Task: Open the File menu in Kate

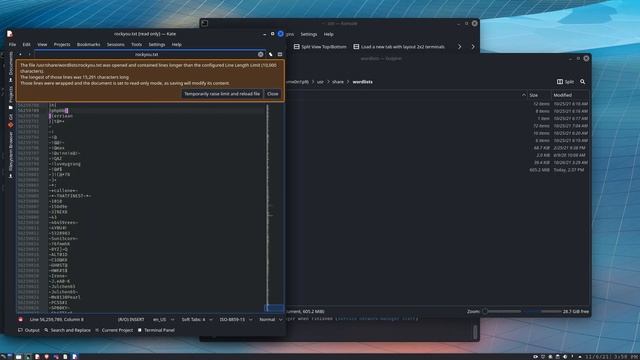Action: pos(13,44)
